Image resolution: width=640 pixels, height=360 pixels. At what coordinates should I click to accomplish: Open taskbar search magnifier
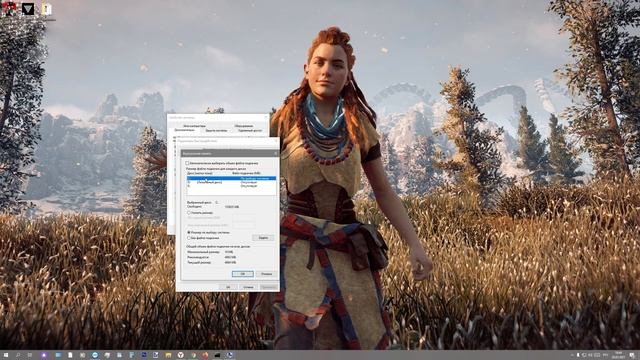tap(18, 356)
